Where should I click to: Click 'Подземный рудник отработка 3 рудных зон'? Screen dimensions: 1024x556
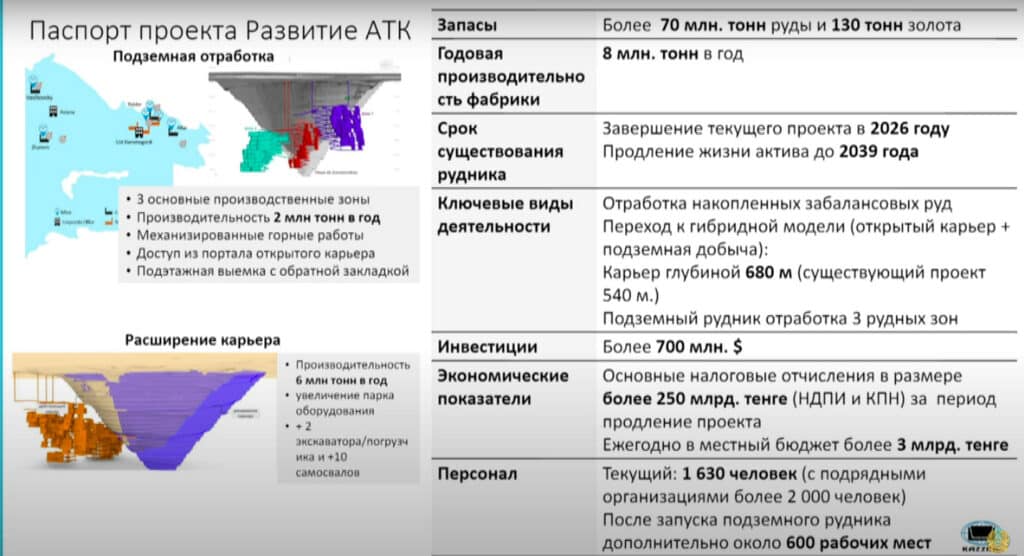[x=780, y=319]
